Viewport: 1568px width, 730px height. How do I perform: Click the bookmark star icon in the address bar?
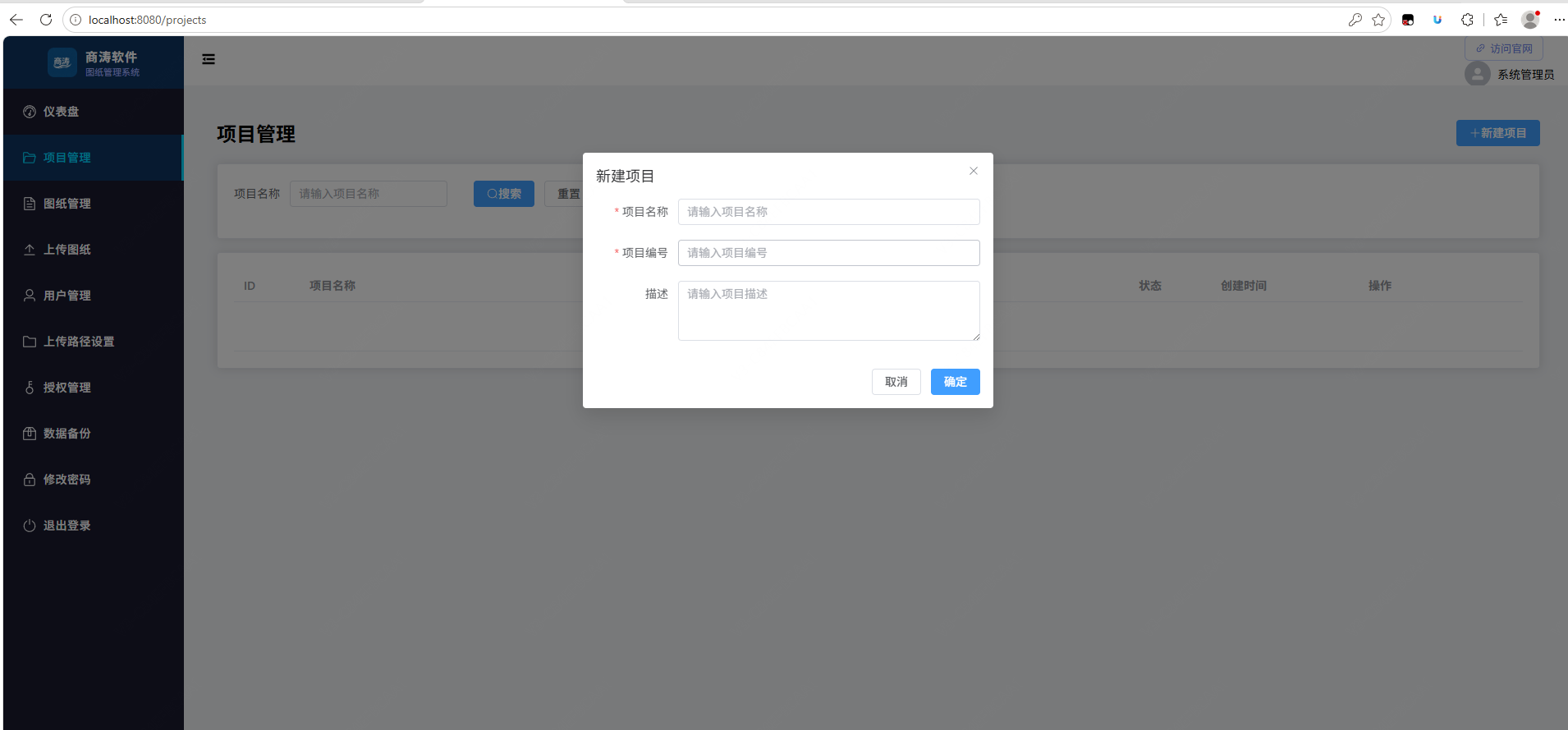(1378, 20)
